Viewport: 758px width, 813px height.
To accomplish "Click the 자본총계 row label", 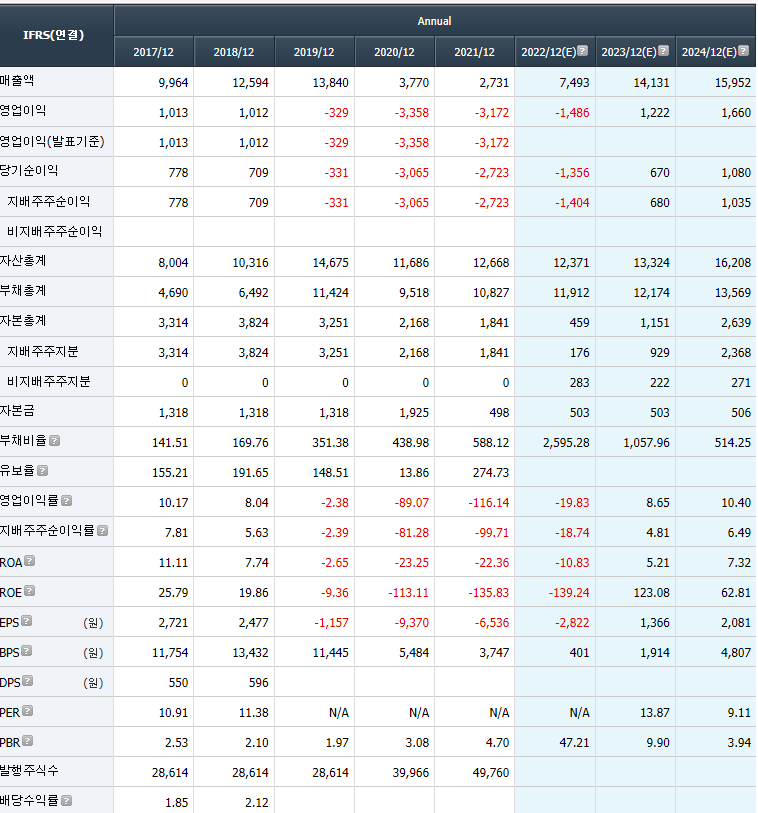I will pyautogui.click(x=23, y=321).
